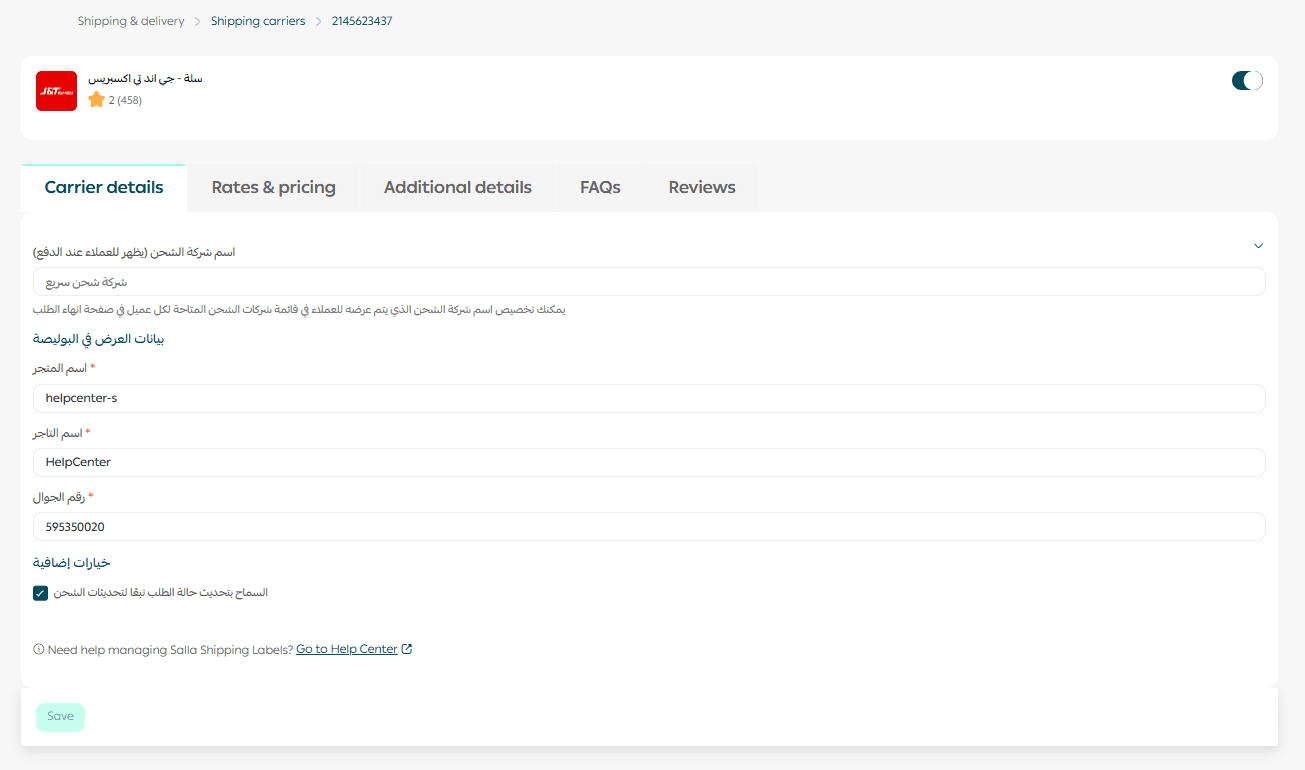This screenshot has width=1305, height=770.
Task: Collapse the carrier details section chevron
Action: click(x=1258, y=246)
